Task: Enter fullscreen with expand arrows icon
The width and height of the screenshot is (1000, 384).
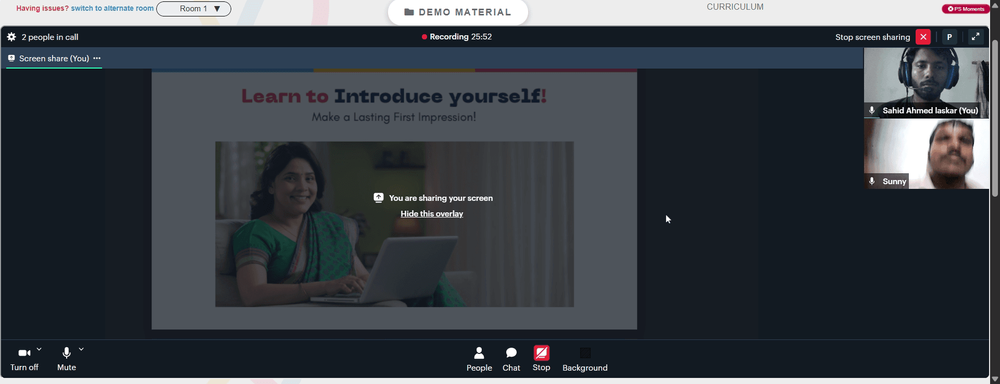Action: tap(975, 37)
